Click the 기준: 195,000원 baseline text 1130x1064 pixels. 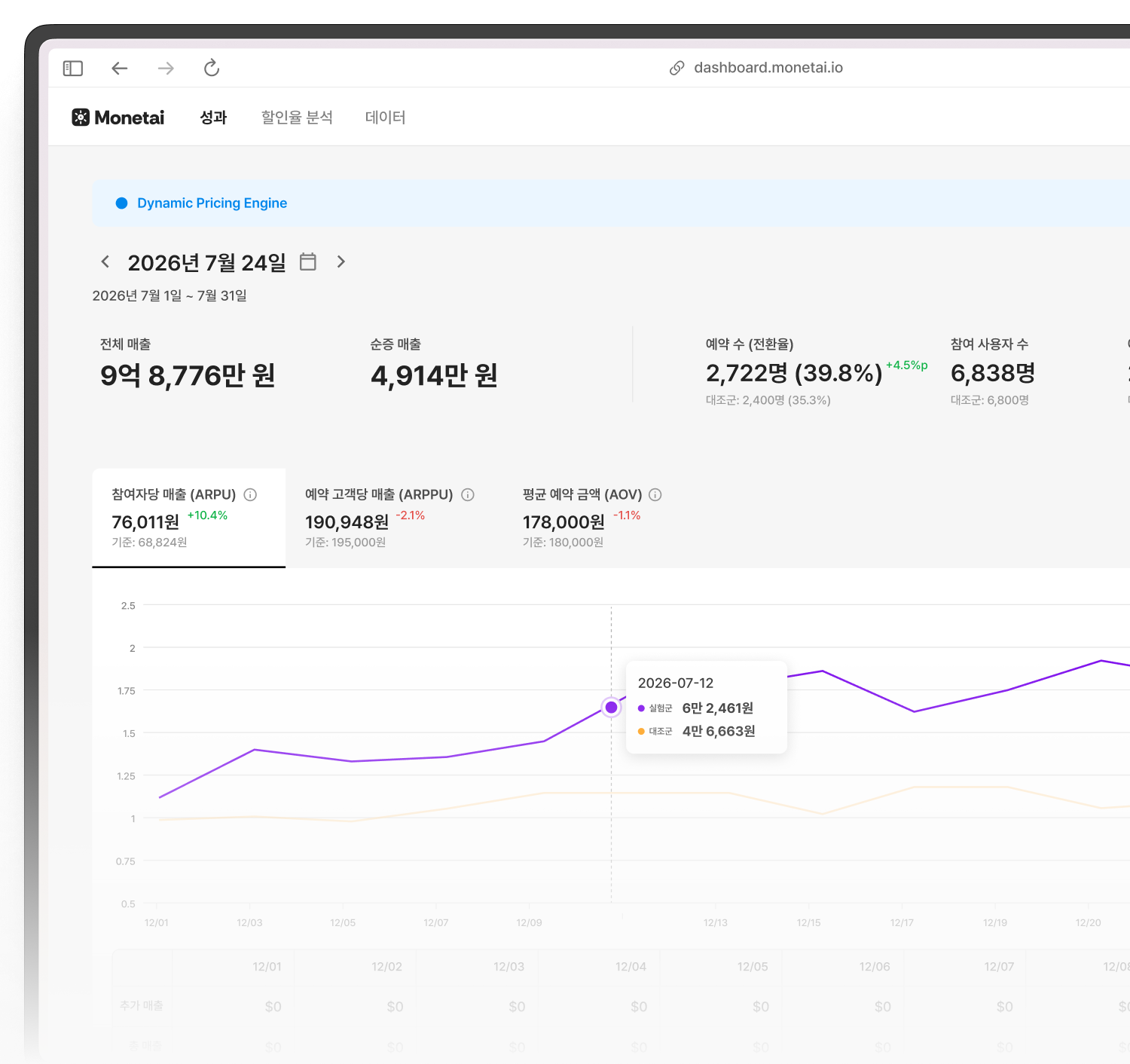point(345,543)
